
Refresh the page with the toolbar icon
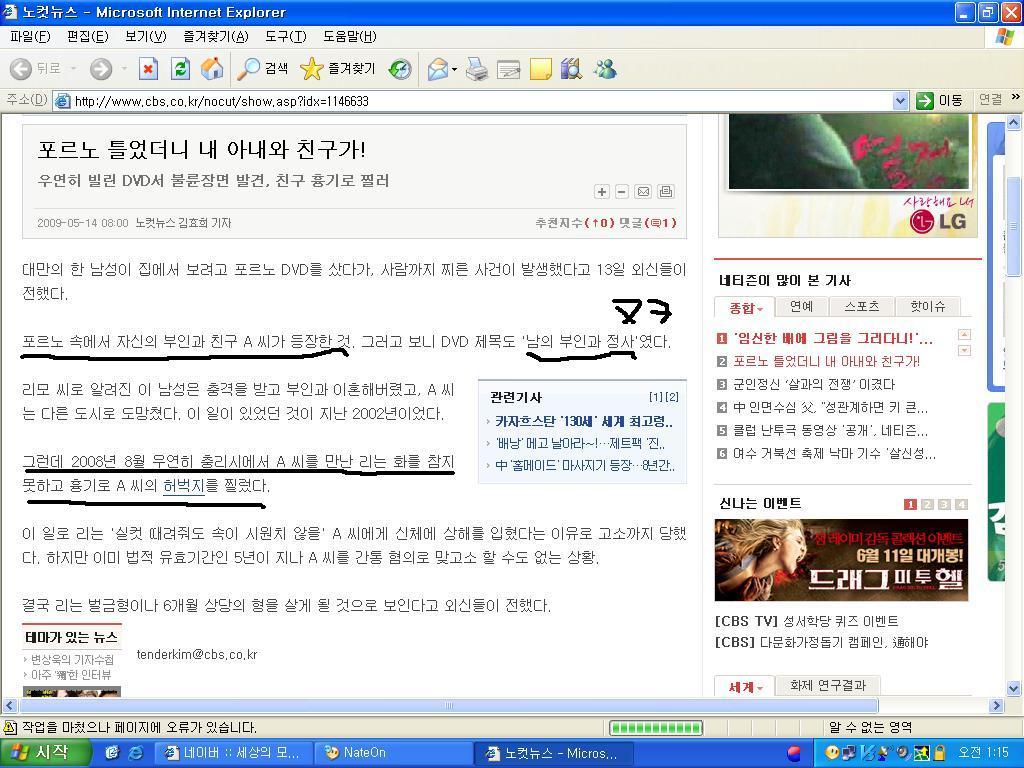coord(180,69)
